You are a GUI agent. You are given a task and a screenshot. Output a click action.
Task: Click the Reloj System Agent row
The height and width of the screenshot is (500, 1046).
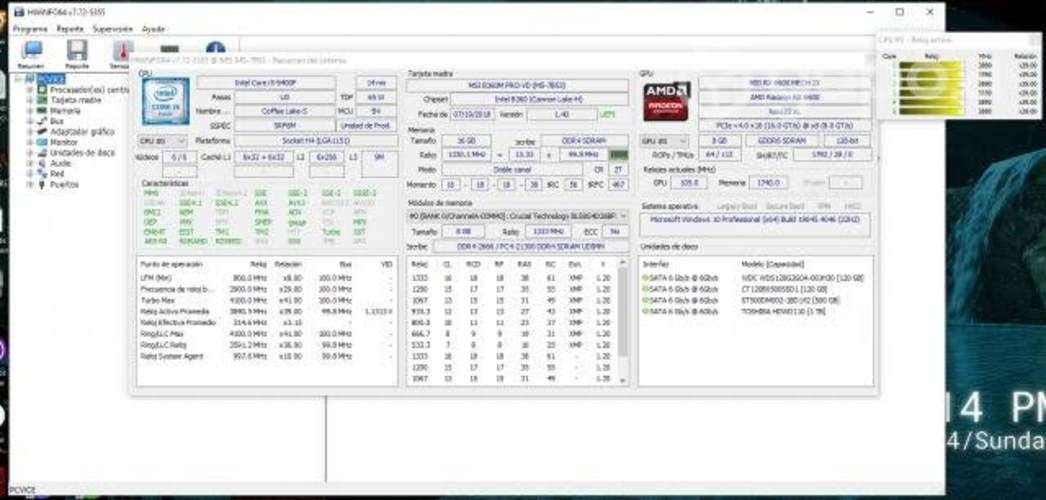267,356
